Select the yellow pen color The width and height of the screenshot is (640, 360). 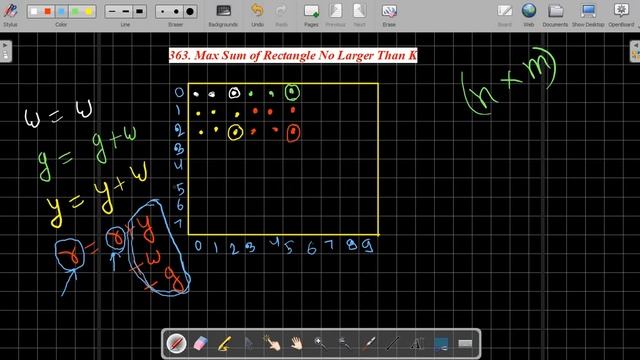pyautogui.click(x=88, y=11)
